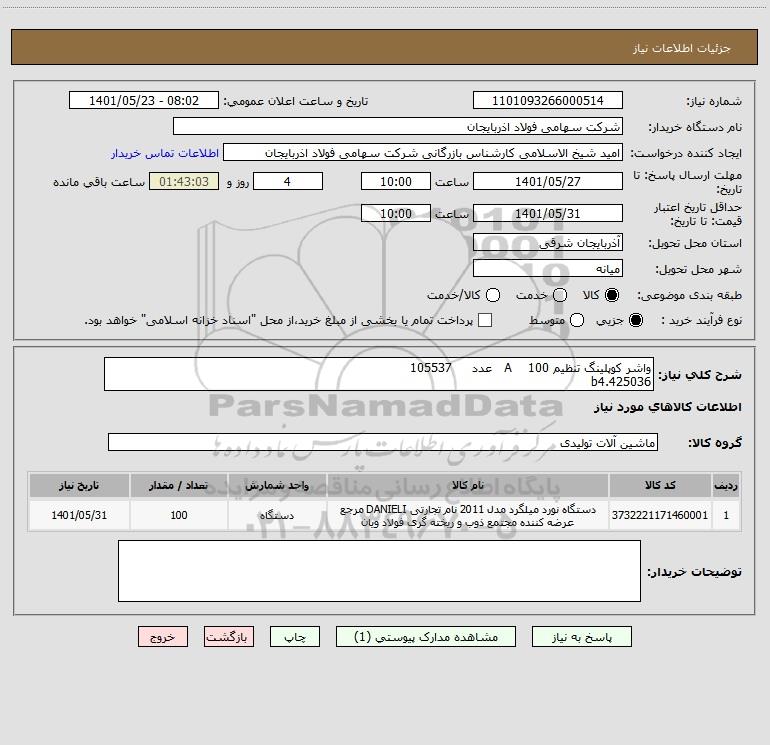Select the متوسط purchase type radio
The height and width of the screenshot is (745, 770).
[x=577, y=320]
